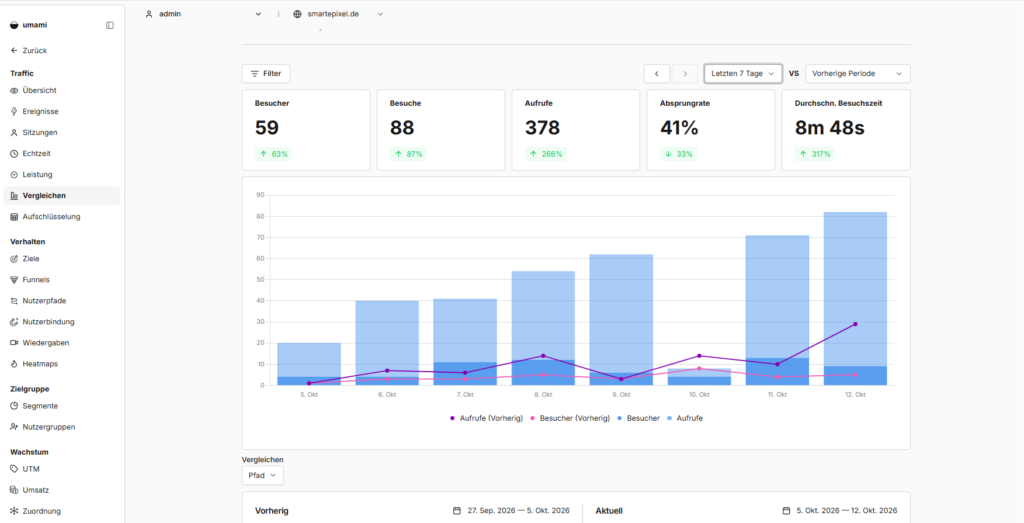Click the 27. Sep. 2026 — 5. Okt. 2026 date range
The image size is (1024, 523).
tap(519, 511)
